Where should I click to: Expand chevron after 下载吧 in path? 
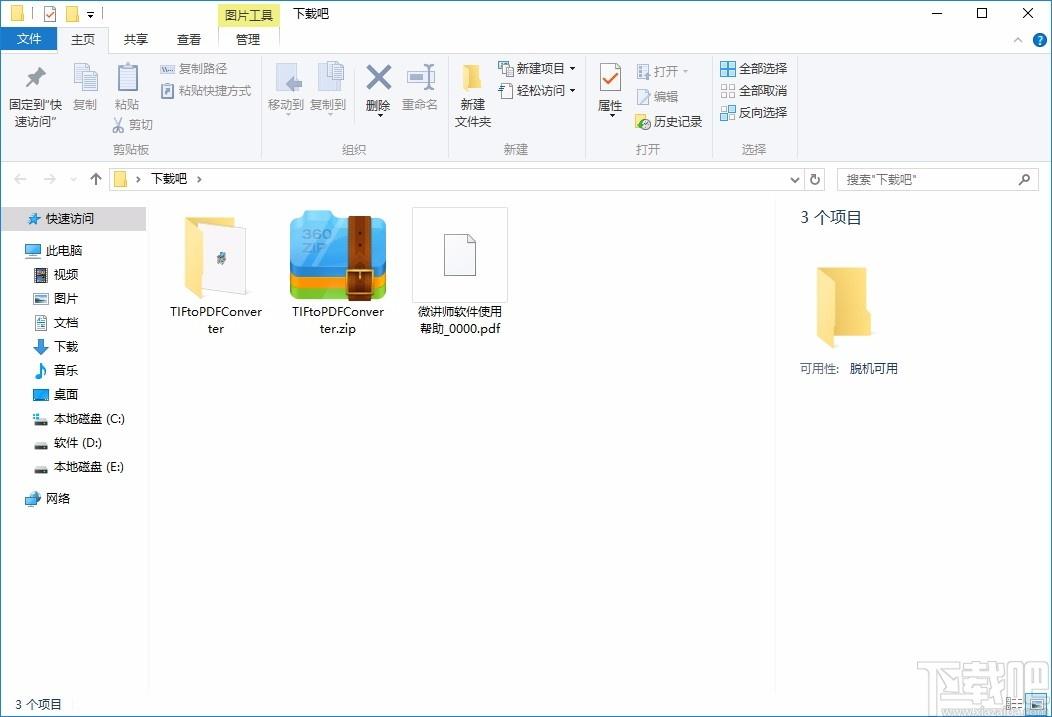click(x=199, y=179)
